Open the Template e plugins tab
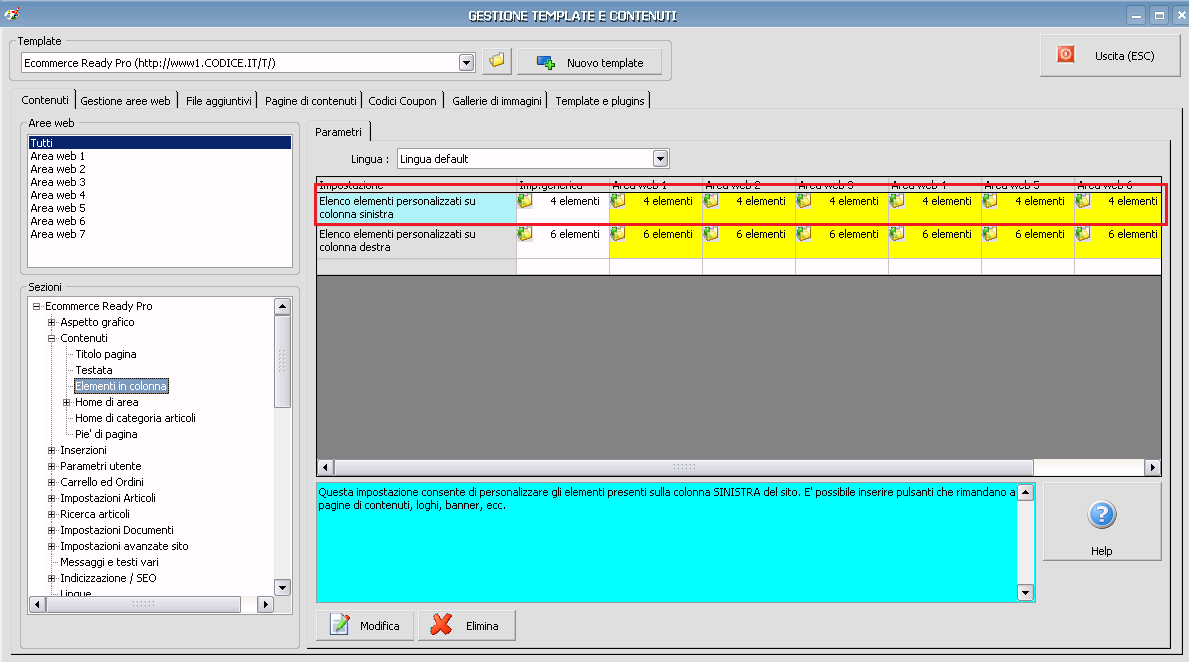1189x662 pixels. pos(600,101)
